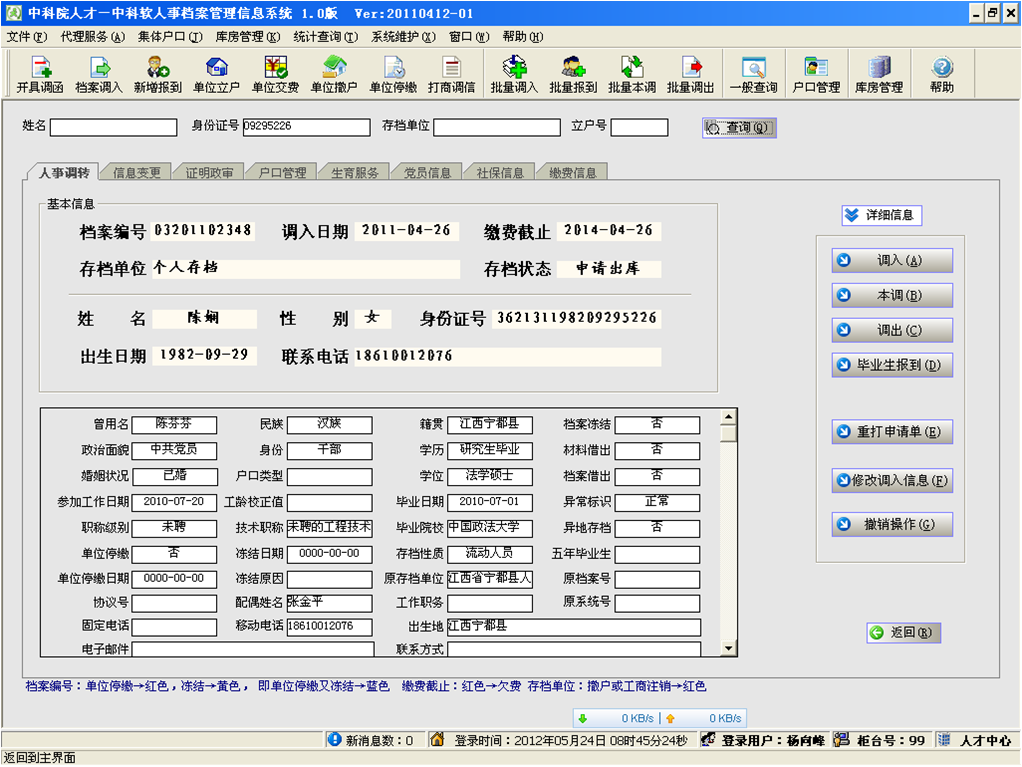This screenshot has height=767, width=1022.
Task: Open 库房管理 from the toolbar
Action: pos(879,74)
